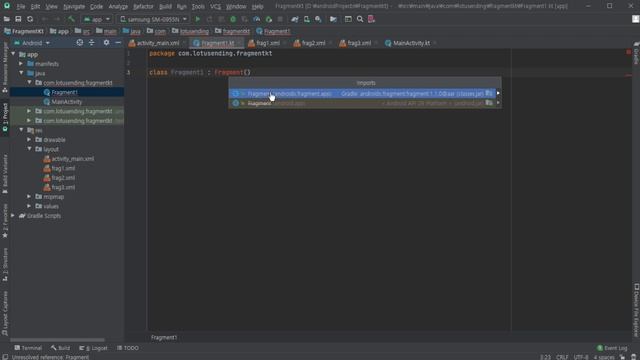Click the Open folder toolbar icon
Image resolution: width=640 pixels, height=360 pixels.
click(7, 19)
